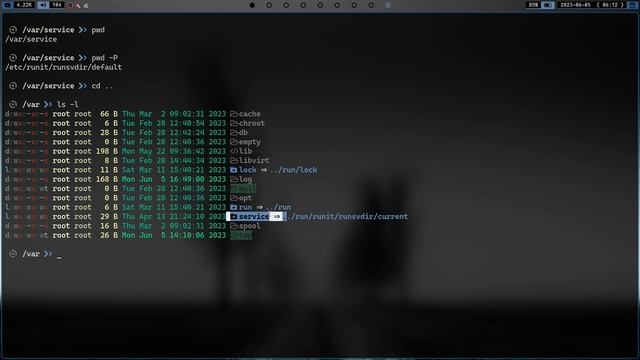Click the 'ls -l' command text
This screenshot has height=360, width=640.
tap(68, 104)
